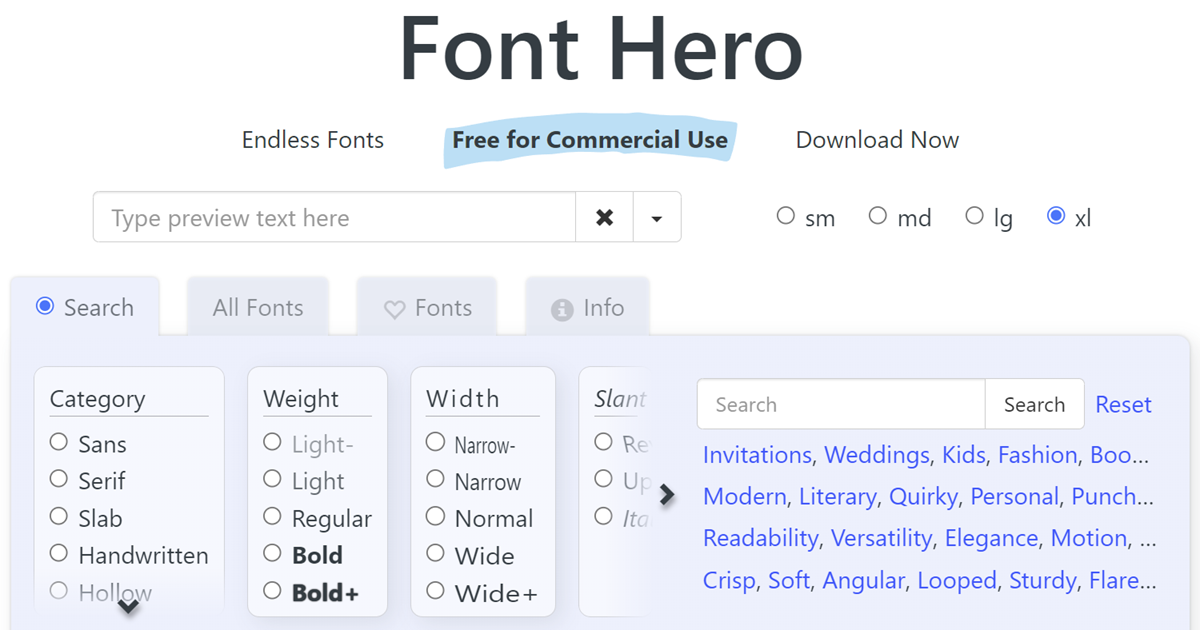Clear the preview text using the X icon
The image size is (1200, 630).
coord(604,217)
